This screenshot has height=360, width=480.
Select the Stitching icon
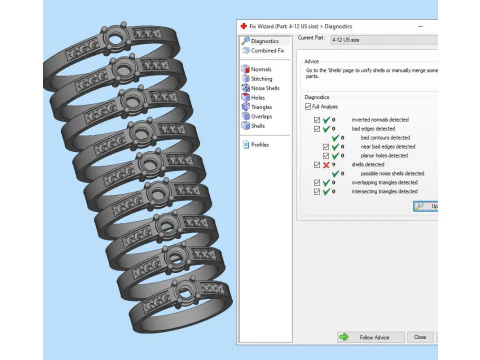246,78
